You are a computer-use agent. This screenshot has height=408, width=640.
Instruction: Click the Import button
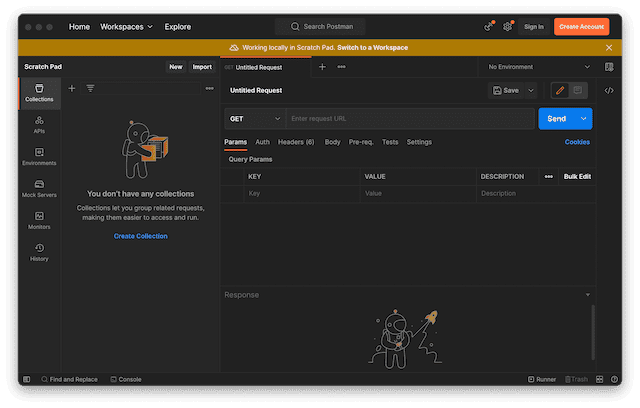(x=202, y=67)
